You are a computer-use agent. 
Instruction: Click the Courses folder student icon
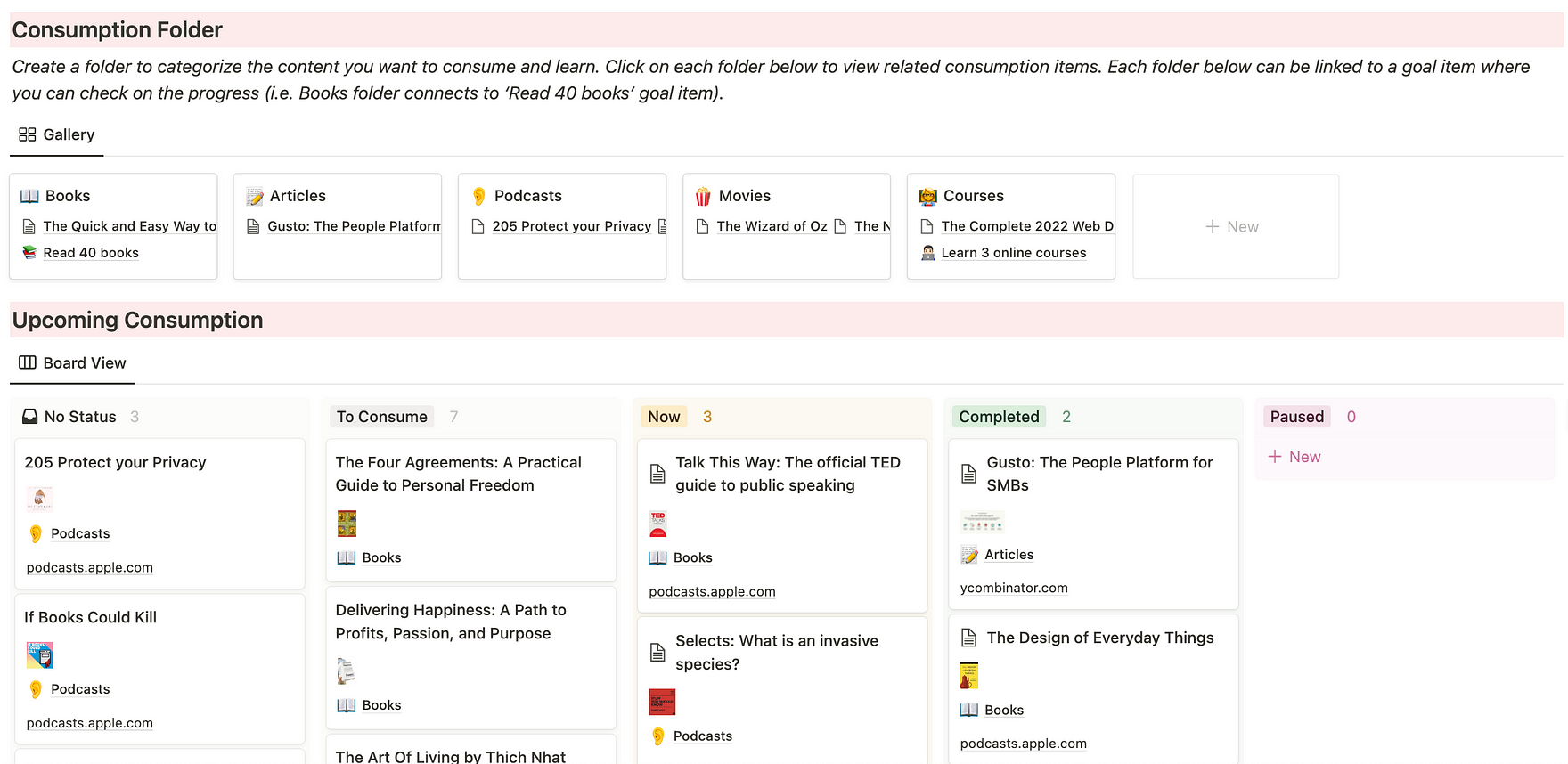point(927,196)
